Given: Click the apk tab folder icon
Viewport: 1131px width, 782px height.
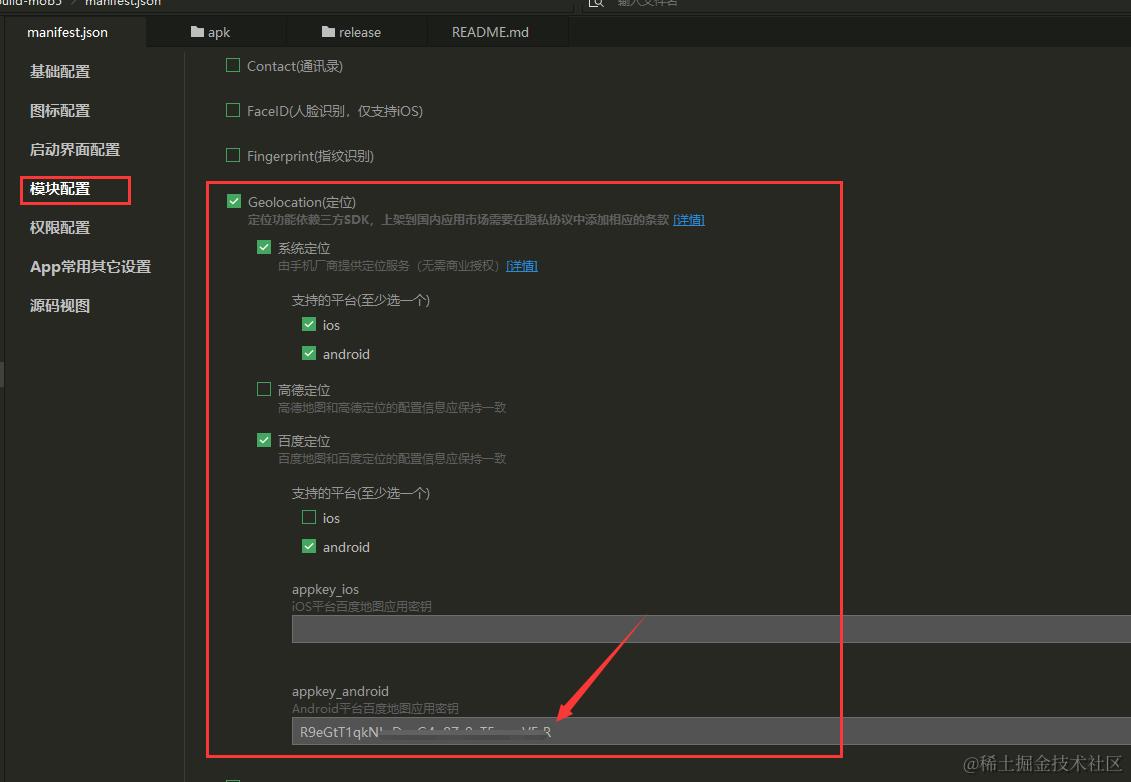Looking at the screenshot, I should (x=197, y=32).
